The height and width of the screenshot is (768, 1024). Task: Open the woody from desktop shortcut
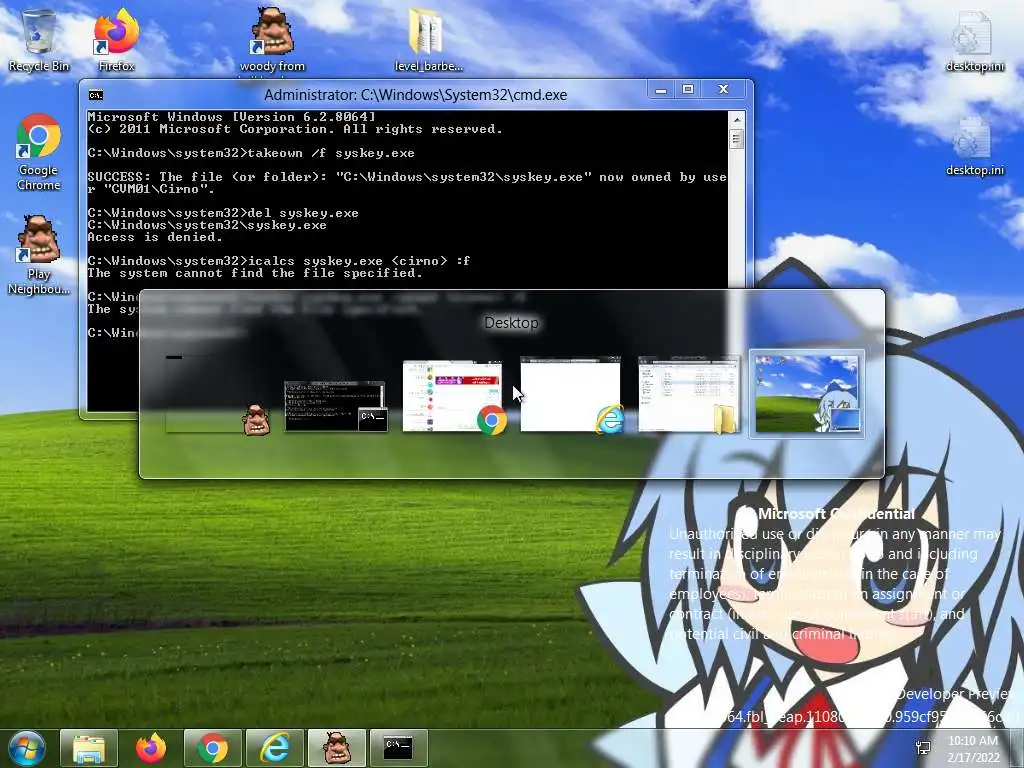click(272, 40)
